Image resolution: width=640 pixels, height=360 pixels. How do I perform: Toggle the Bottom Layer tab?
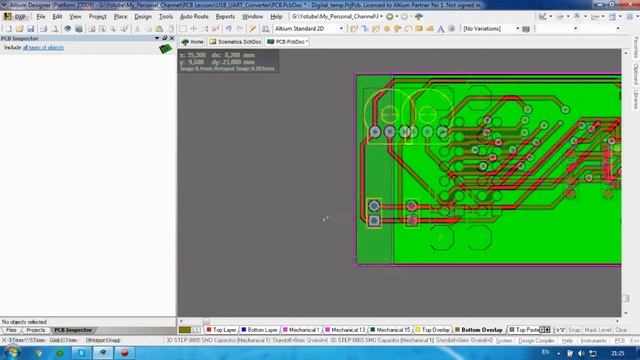260,330
